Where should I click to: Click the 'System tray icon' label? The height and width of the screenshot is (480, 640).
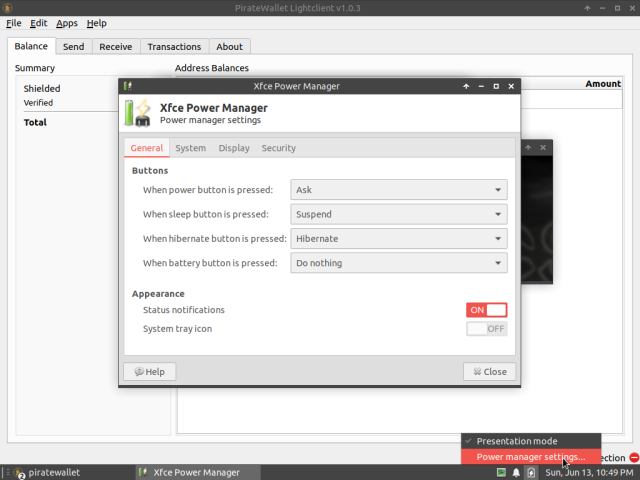tap(177, 329)
